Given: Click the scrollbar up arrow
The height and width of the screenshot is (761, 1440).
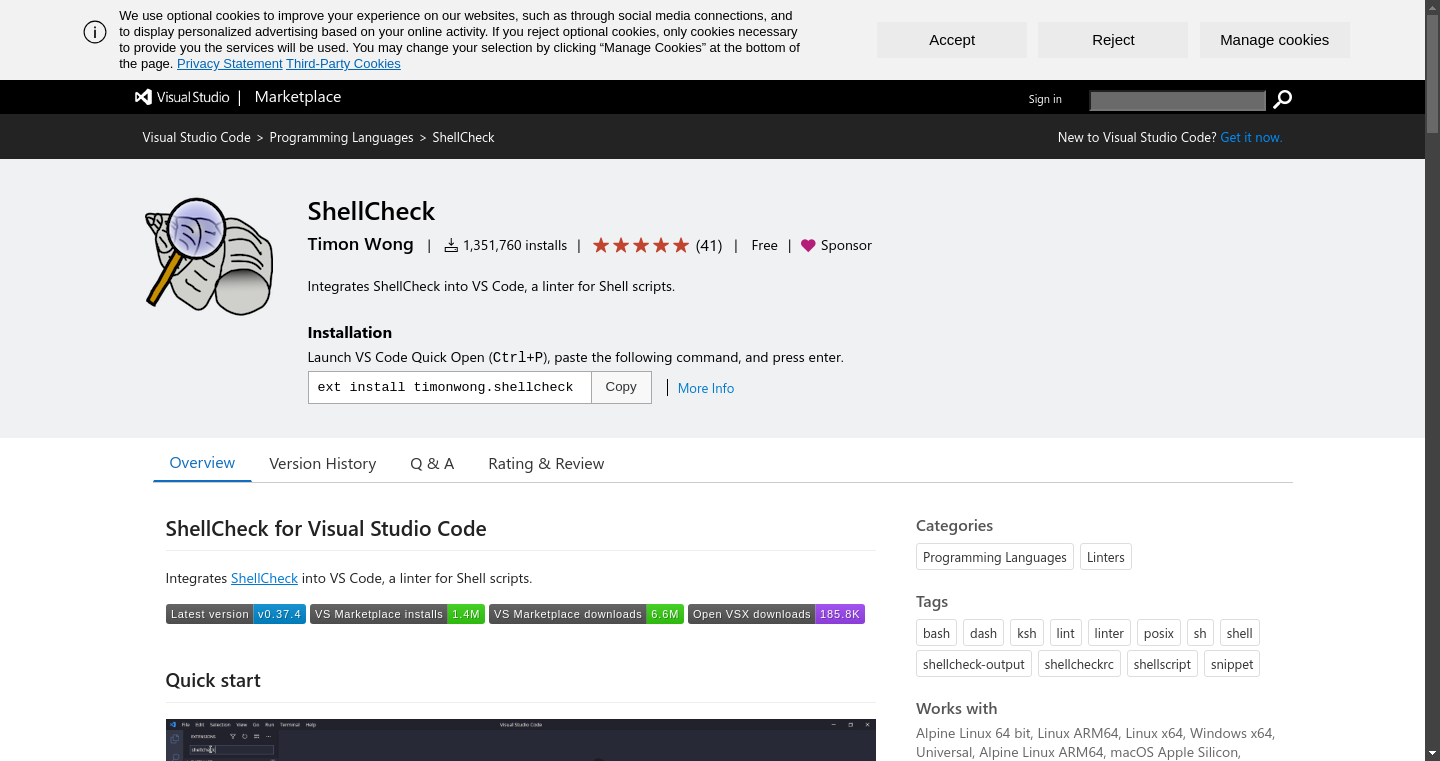Looking at the screenshot, I should click(1432, 7).
